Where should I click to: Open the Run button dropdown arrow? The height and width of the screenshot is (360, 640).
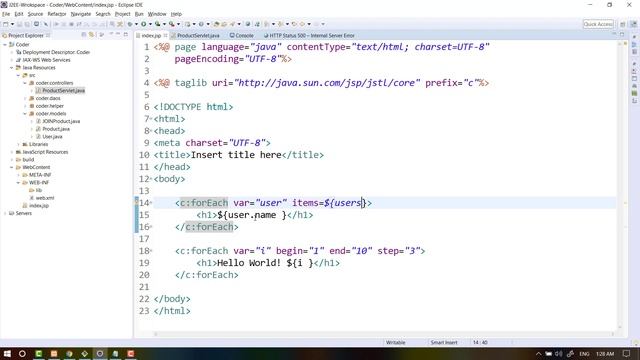pos(150,24)
